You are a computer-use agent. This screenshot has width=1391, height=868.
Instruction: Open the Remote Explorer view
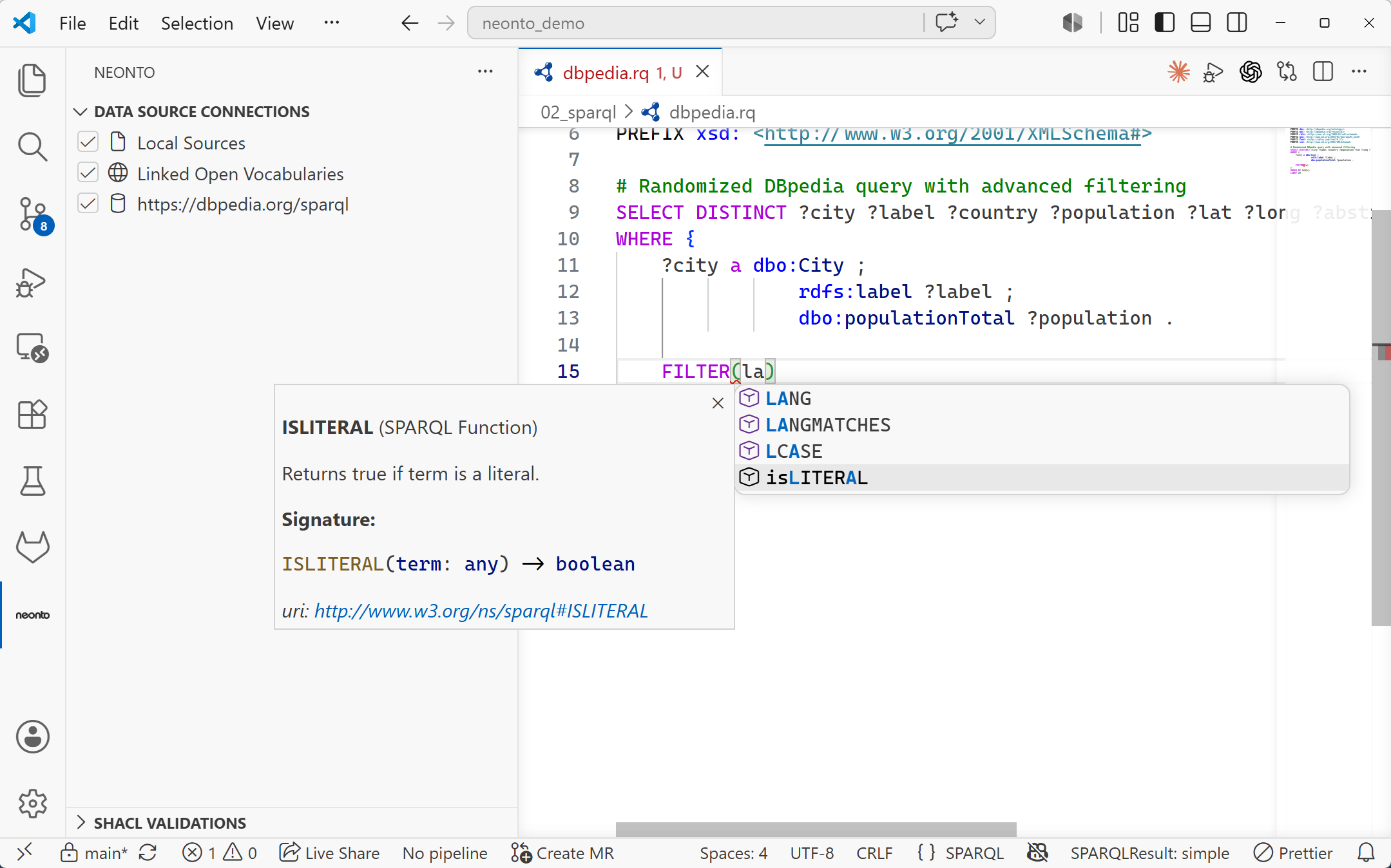(32, 348)
